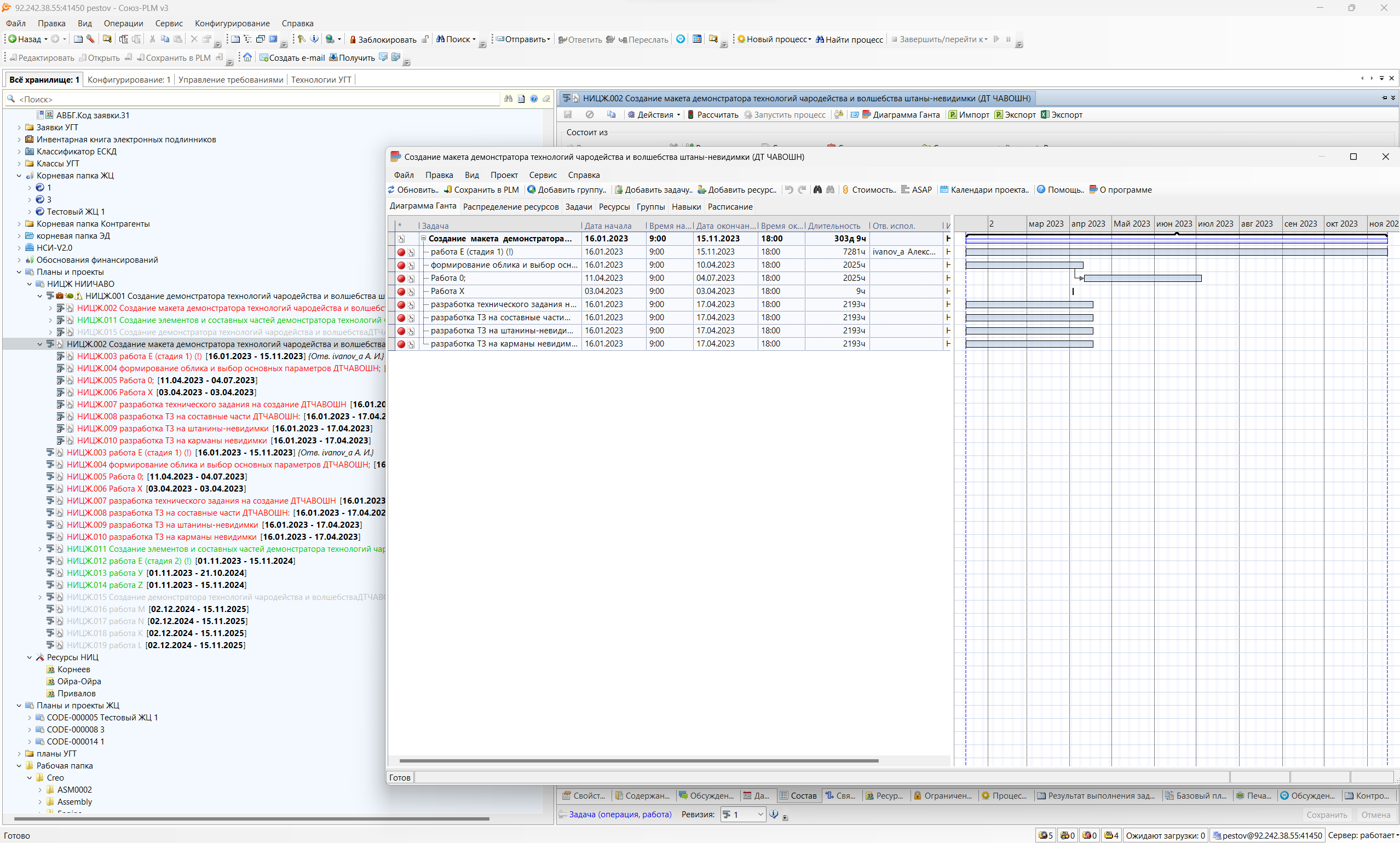1400x843 pixels.
Task: Click red status indicator of работа Е row
Action: coord(401,252)
